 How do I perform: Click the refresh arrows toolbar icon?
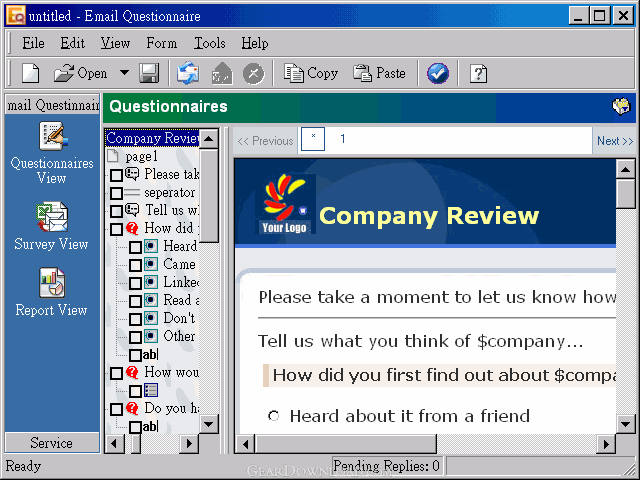[188, 73]
